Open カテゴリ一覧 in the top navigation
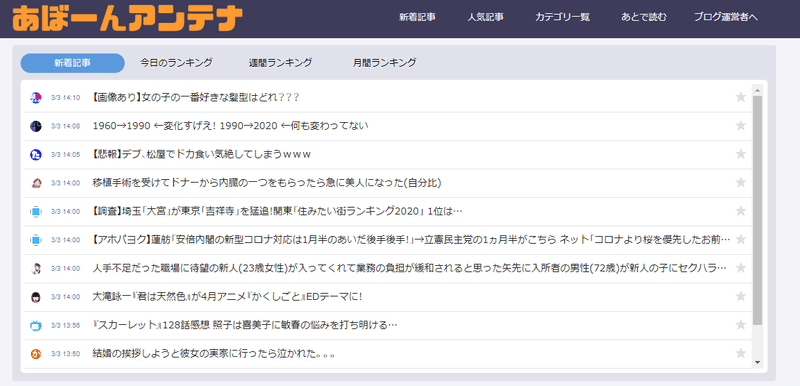The image size is (800, 386). [563, 17]
